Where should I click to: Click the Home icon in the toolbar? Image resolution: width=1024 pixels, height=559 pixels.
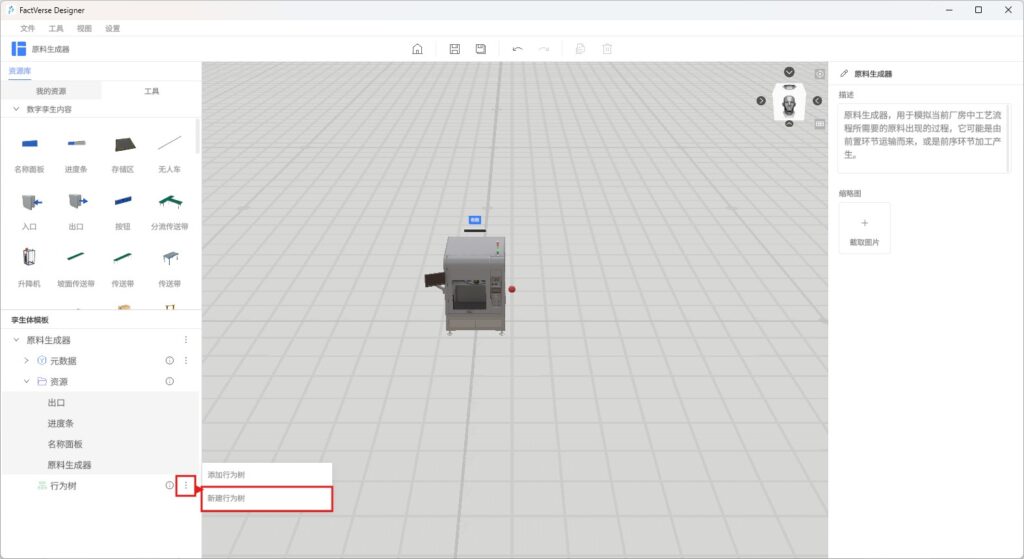417,49
